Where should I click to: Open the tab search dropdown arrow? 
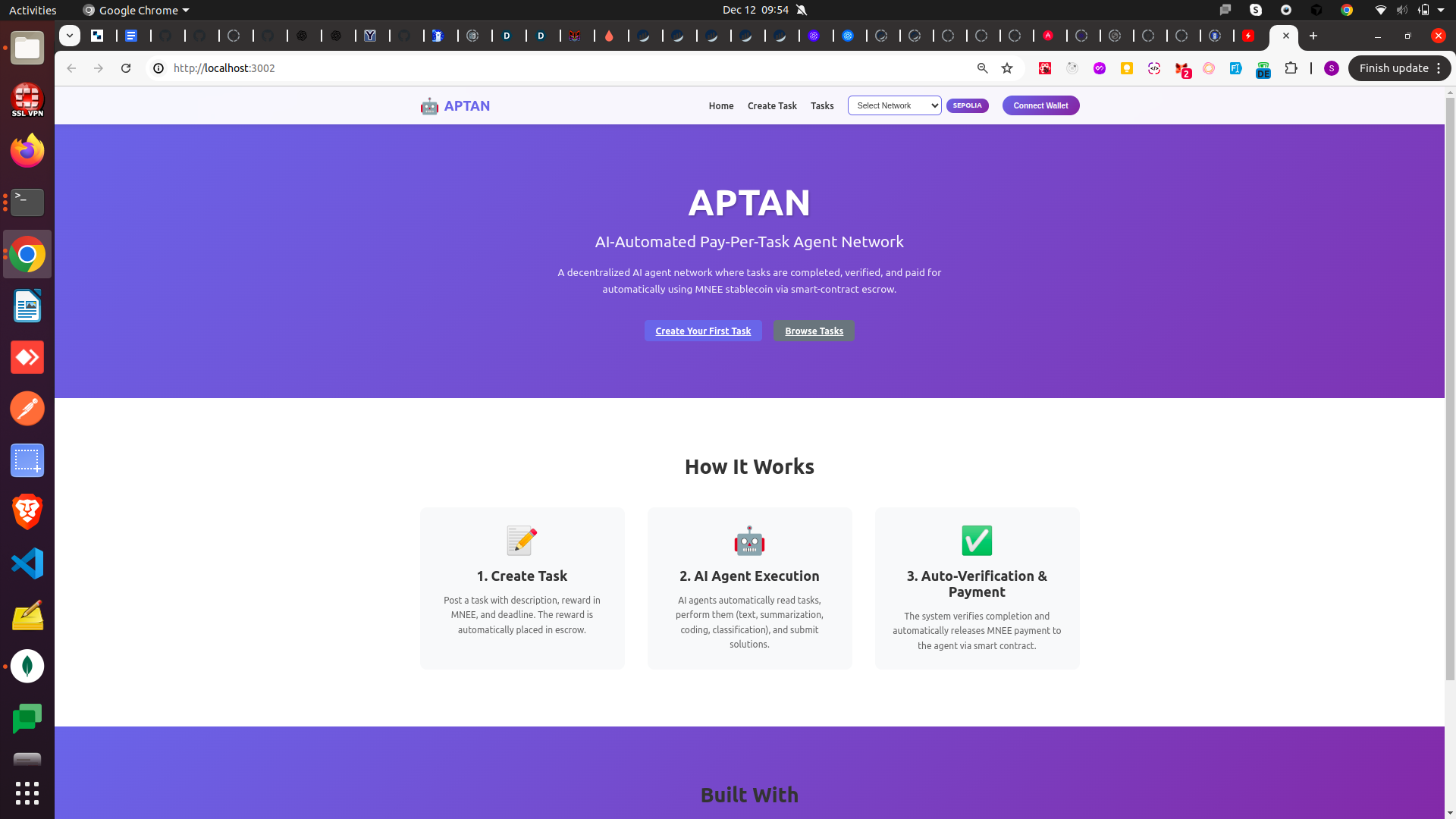coord(70,36)
